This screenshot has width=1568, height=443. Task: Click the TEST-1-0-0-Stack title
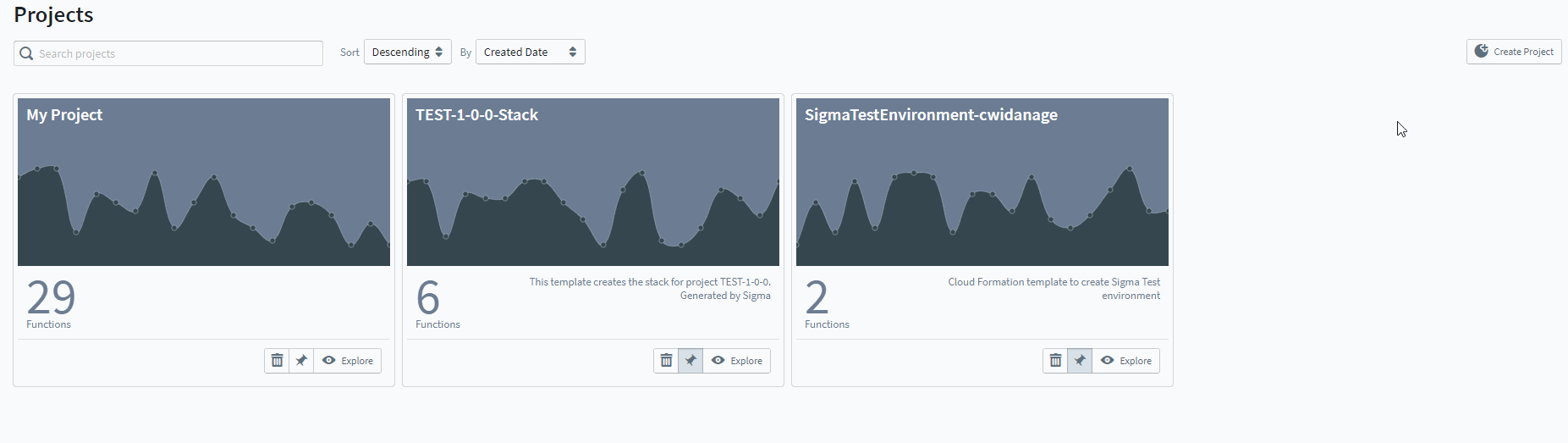pyautogui.click(x=476, y=115)
